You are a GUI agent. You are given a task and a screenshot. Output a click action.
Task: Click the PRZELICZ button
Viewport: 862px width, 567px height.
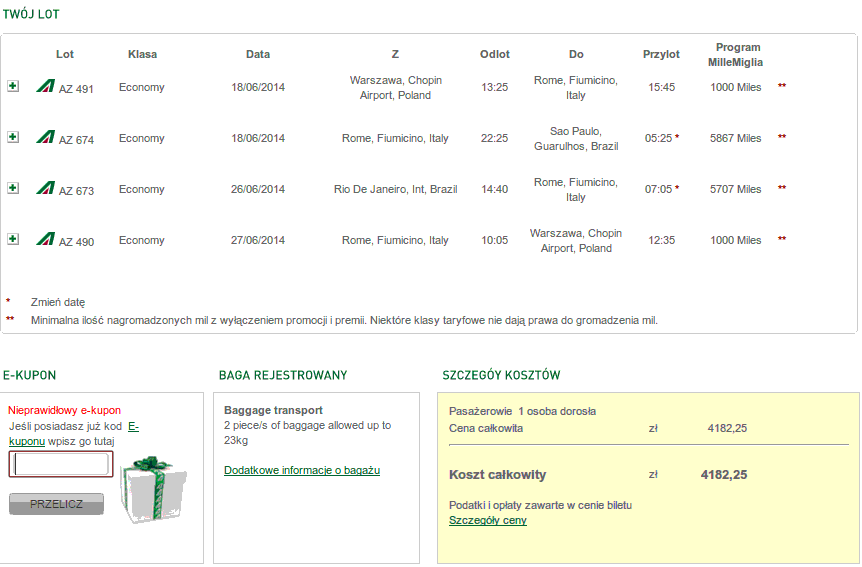(56, 504)
